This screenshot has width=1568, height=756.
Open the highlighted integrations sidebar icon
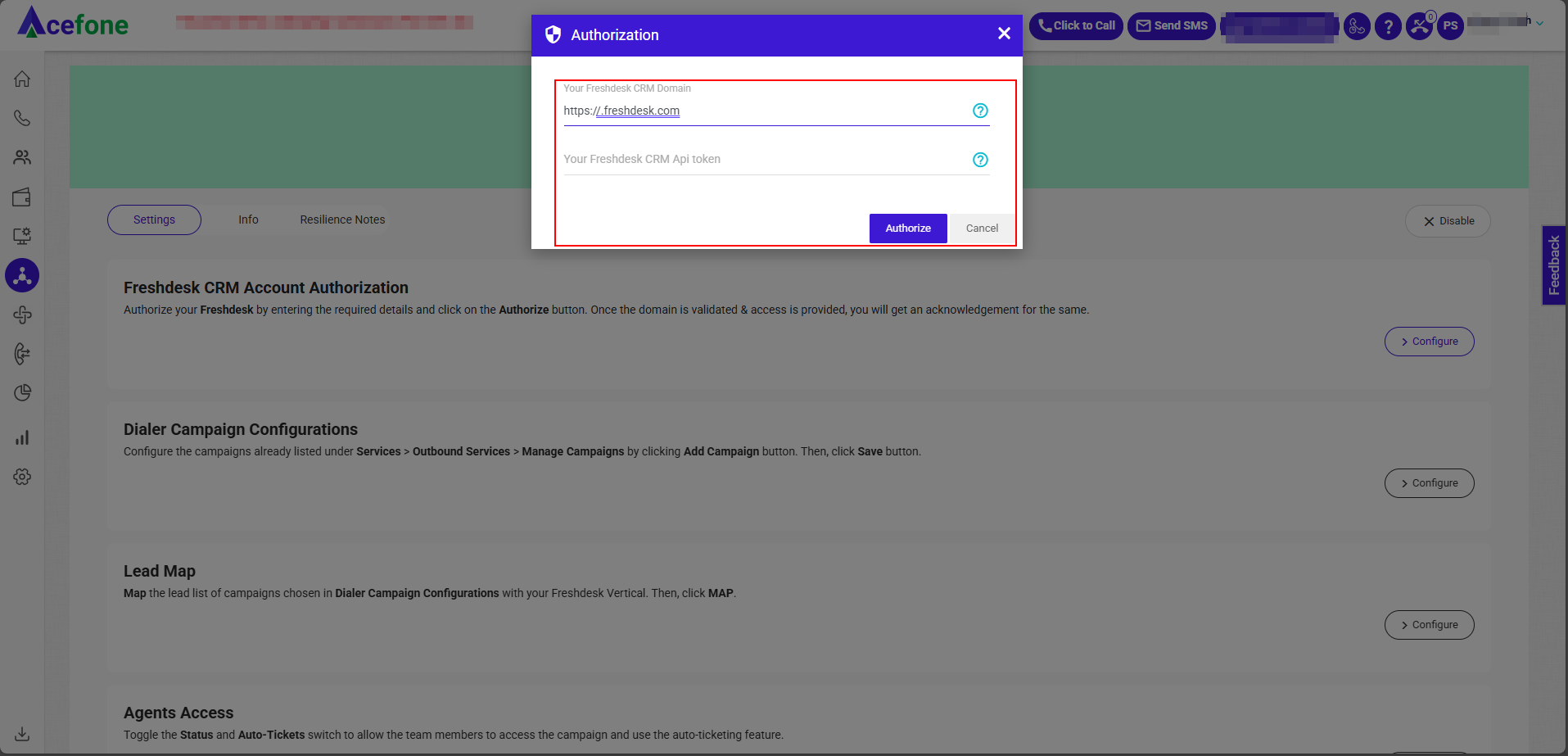pos(22,275)
